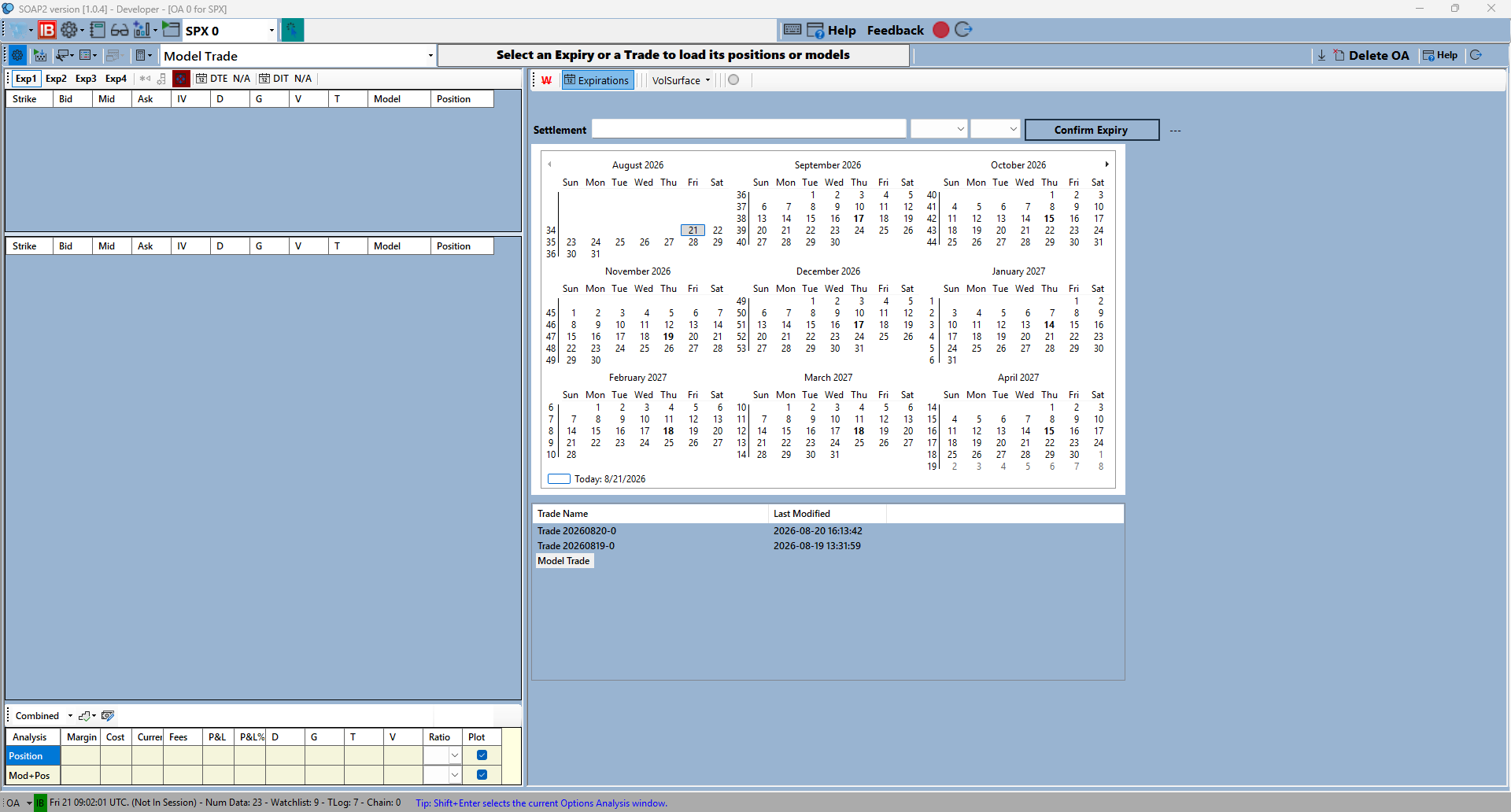Image resolution: width=1511 pixels, height=812 pixels.
Task: Open the Model Trade dropdown
Action: click(430, 56)
